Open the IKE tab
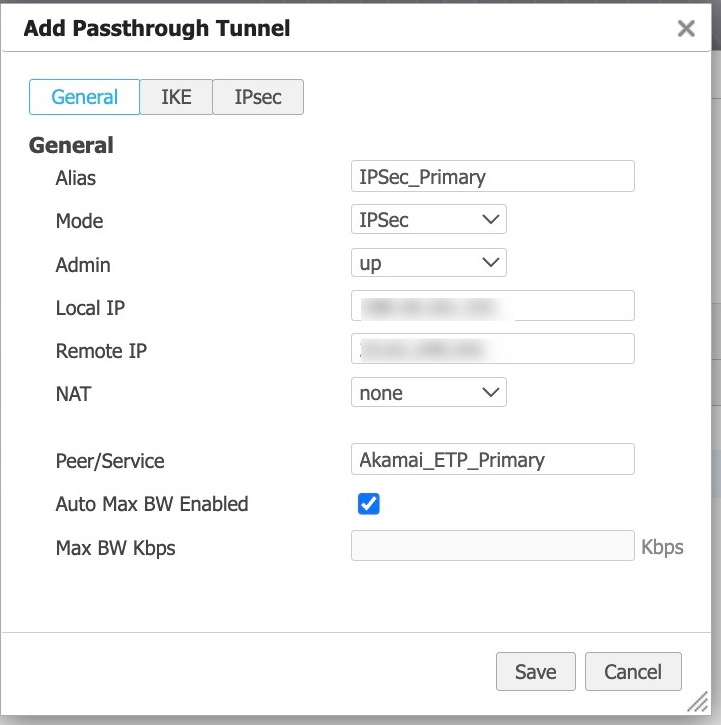This screenshot has height=725, width=721. [x=176, y=97]
